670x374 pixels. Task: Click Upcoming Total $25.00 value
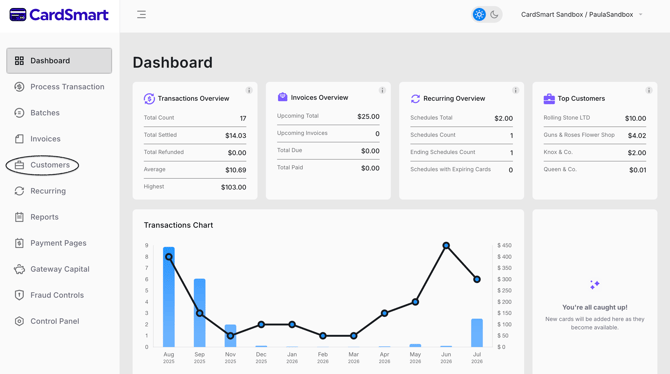pos(368,117)
